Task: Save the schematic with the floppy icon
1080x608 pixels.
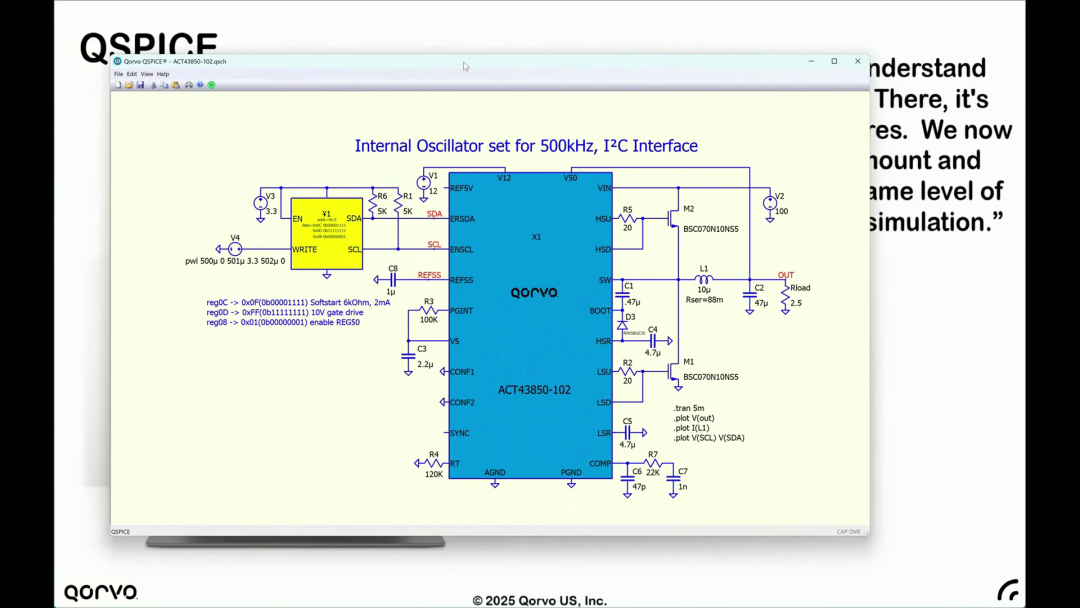Action: (140, 85)
